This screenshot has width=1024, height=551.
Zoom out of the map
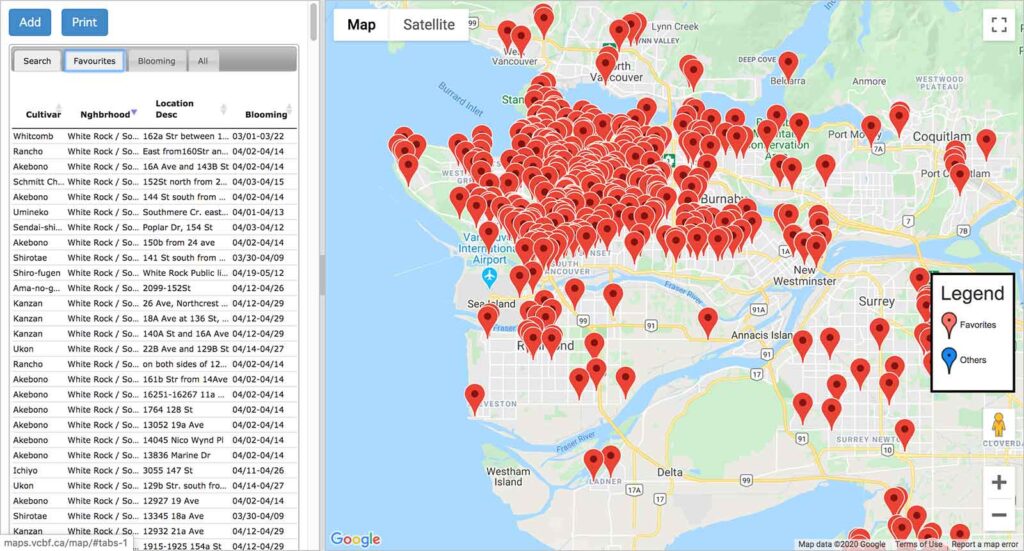pos(998,515)
